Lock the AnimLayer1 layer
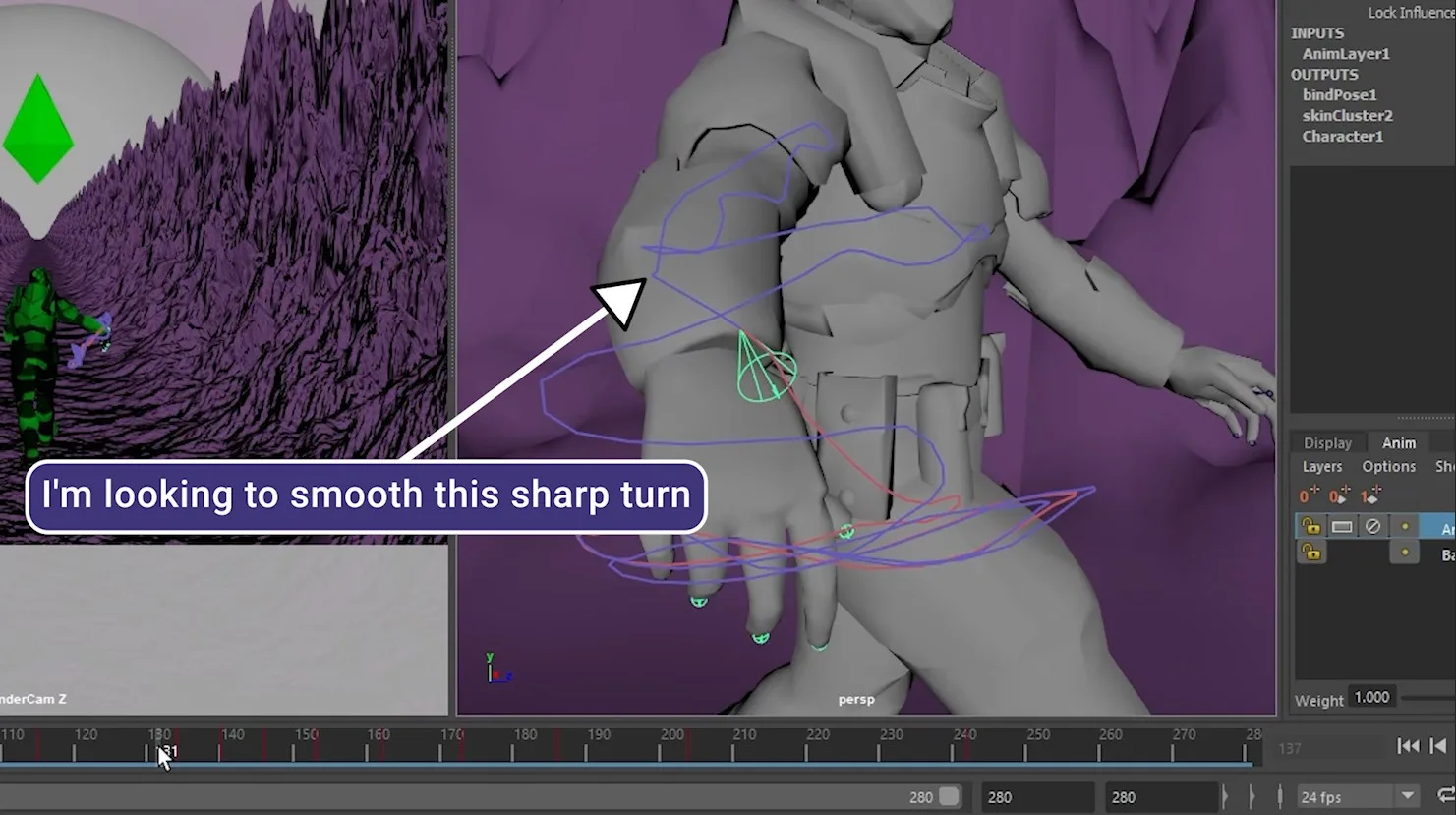 point(1311,527)
